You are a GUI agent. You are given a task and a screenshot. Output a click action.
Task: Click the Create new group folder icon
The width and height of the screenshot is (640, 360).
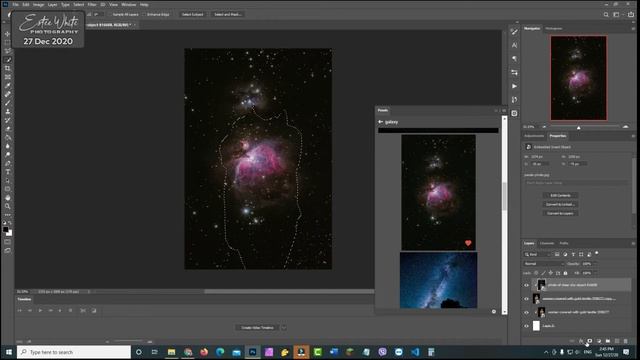[x=608, y=341]
